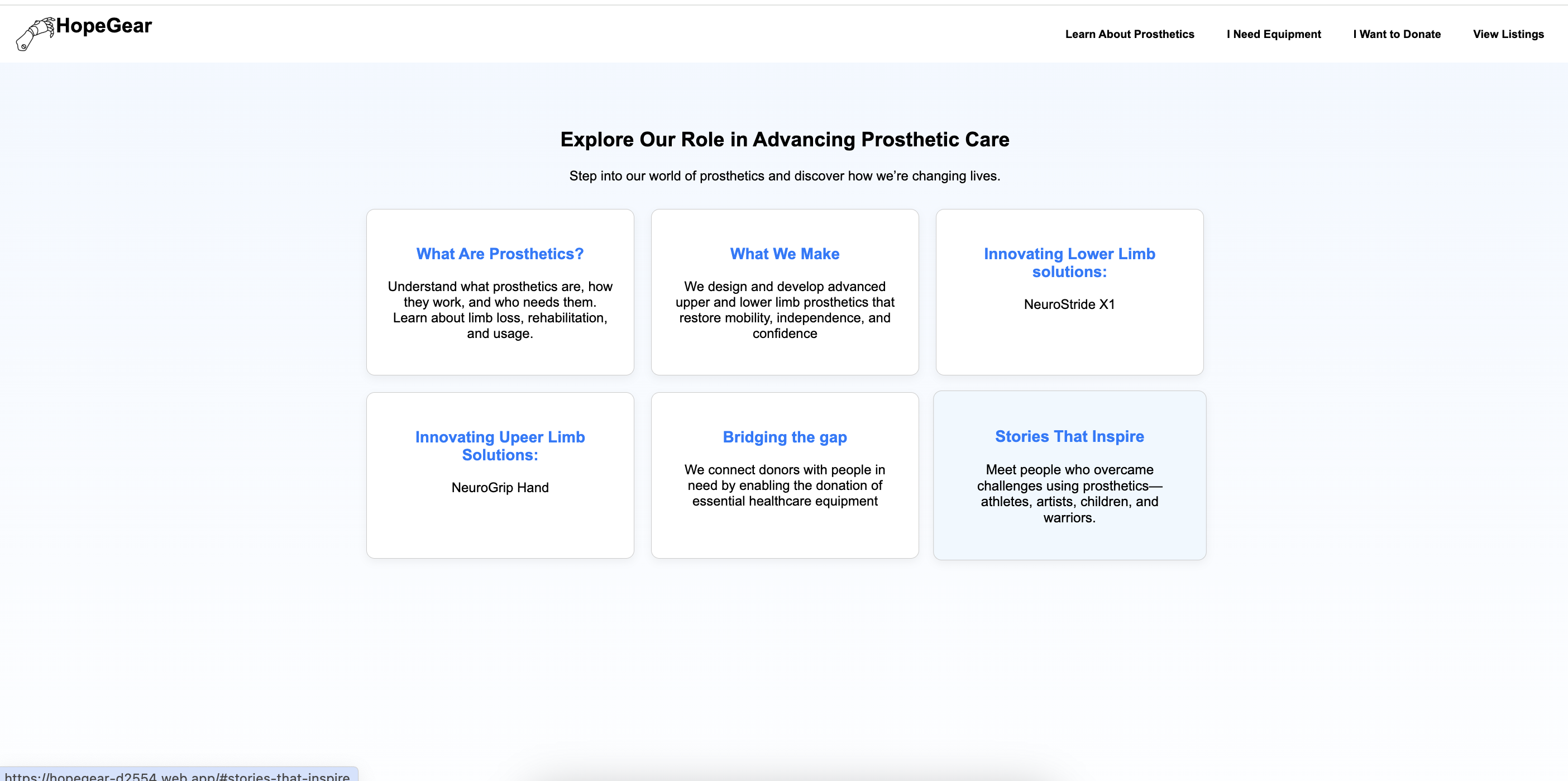Image resolution: width=1568 pixels, height=781 pixels.
Task: Click the prosthetics description about limb loss
Action: click(500, 309)
